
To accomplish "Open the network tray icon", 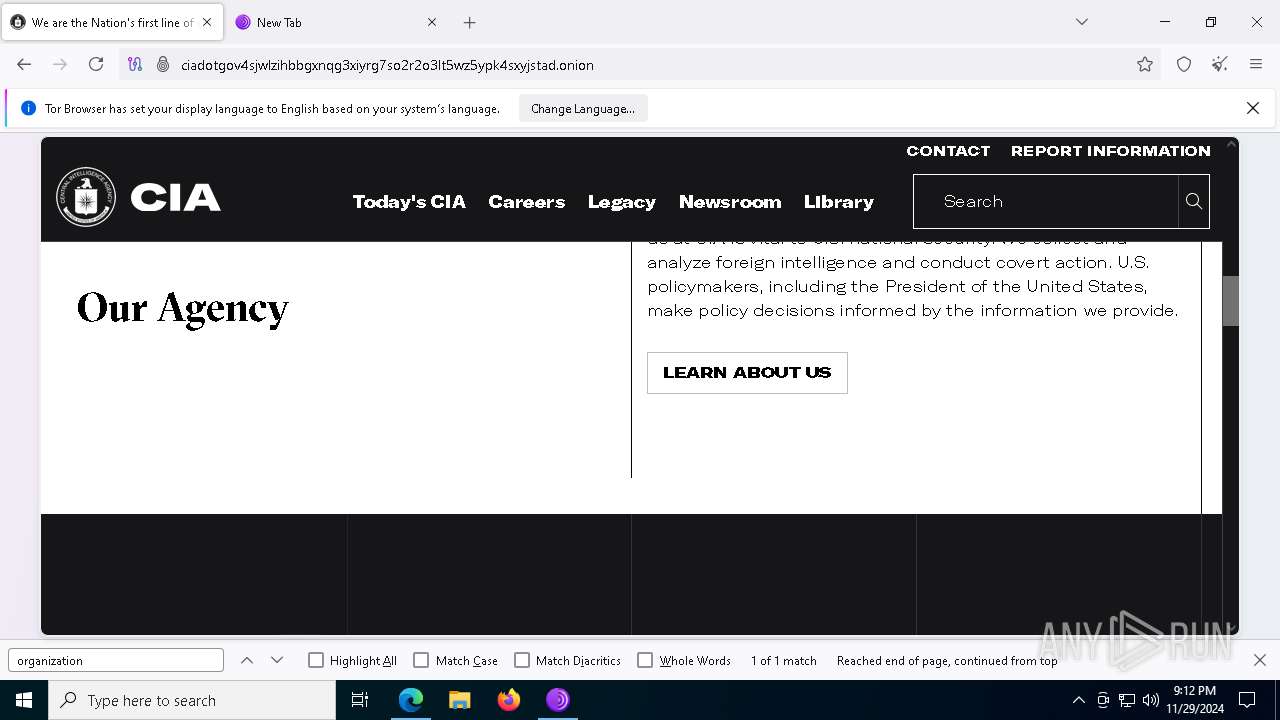I will [1127, 700].
